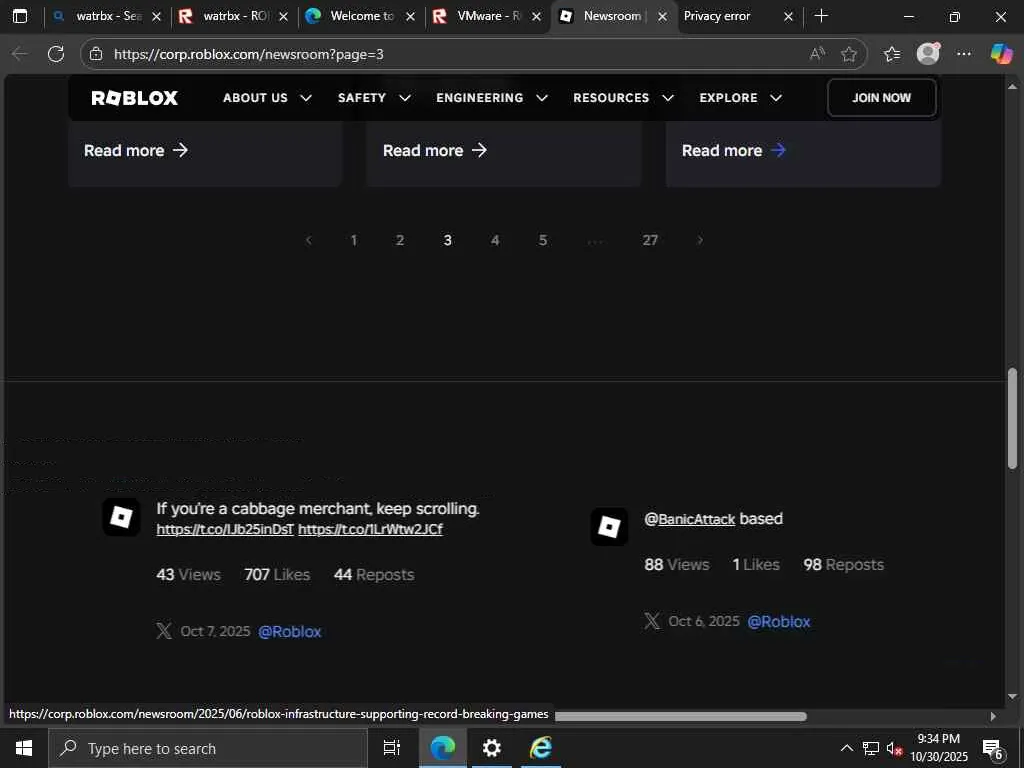Close the Newsroom tab
The width and height of the screenshot is (1024, 768).
point(662,17)
